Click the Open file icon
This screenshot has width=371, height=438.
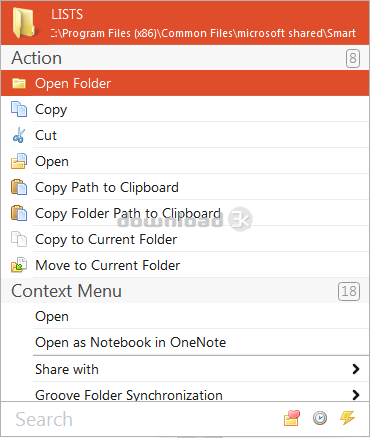19,161
